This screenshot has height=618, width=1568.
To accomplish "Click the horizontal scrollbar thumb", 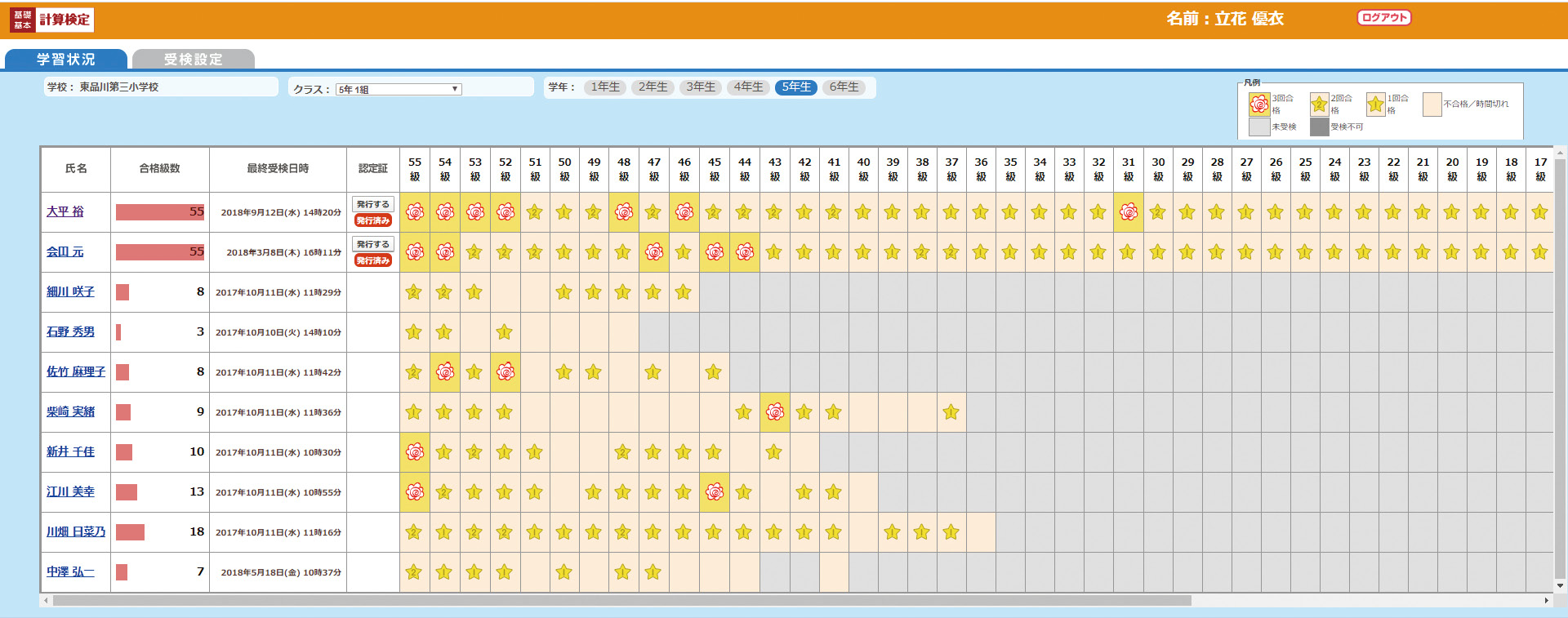I will click(622, 601).
